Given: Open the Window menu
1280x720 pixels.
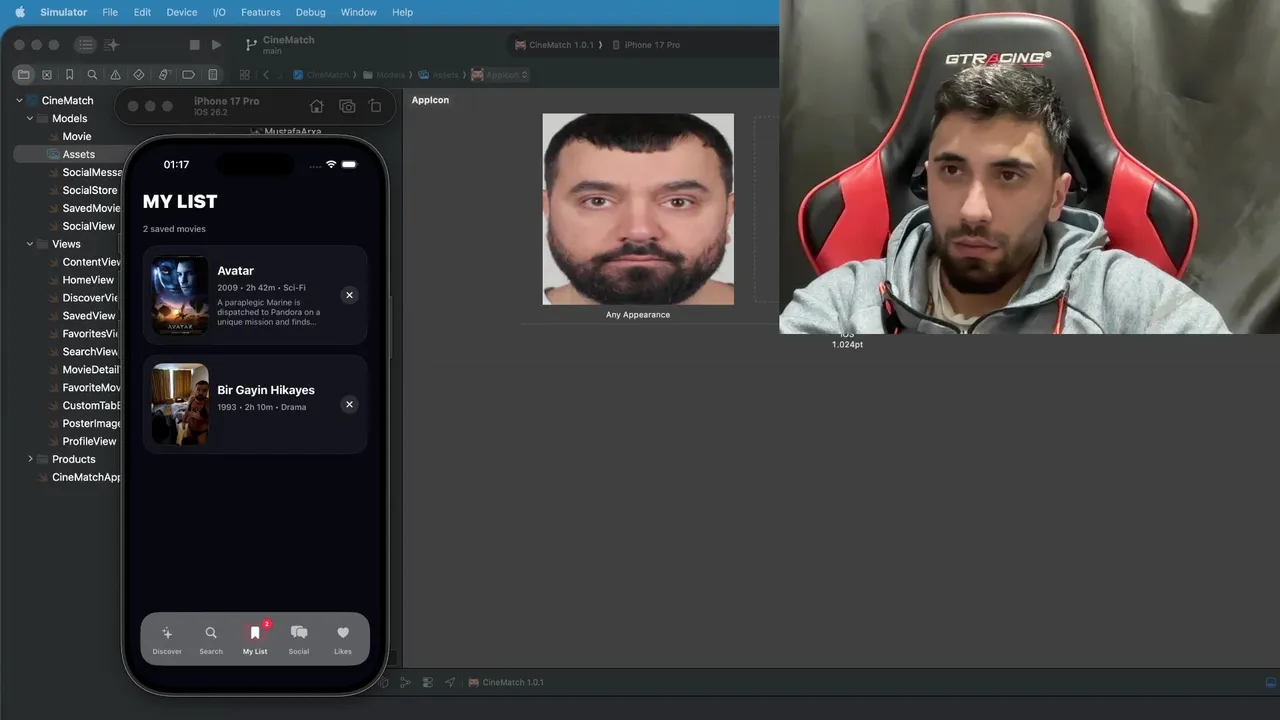Looking at the screenshot, I should pyautogui.click(x=358, y=12).
